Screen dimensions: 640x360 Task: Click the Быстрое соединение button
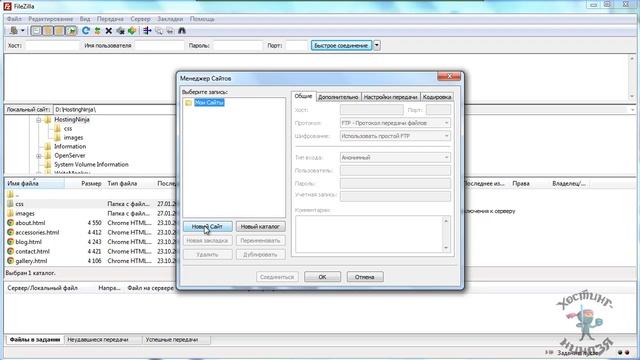coord(341,45)
